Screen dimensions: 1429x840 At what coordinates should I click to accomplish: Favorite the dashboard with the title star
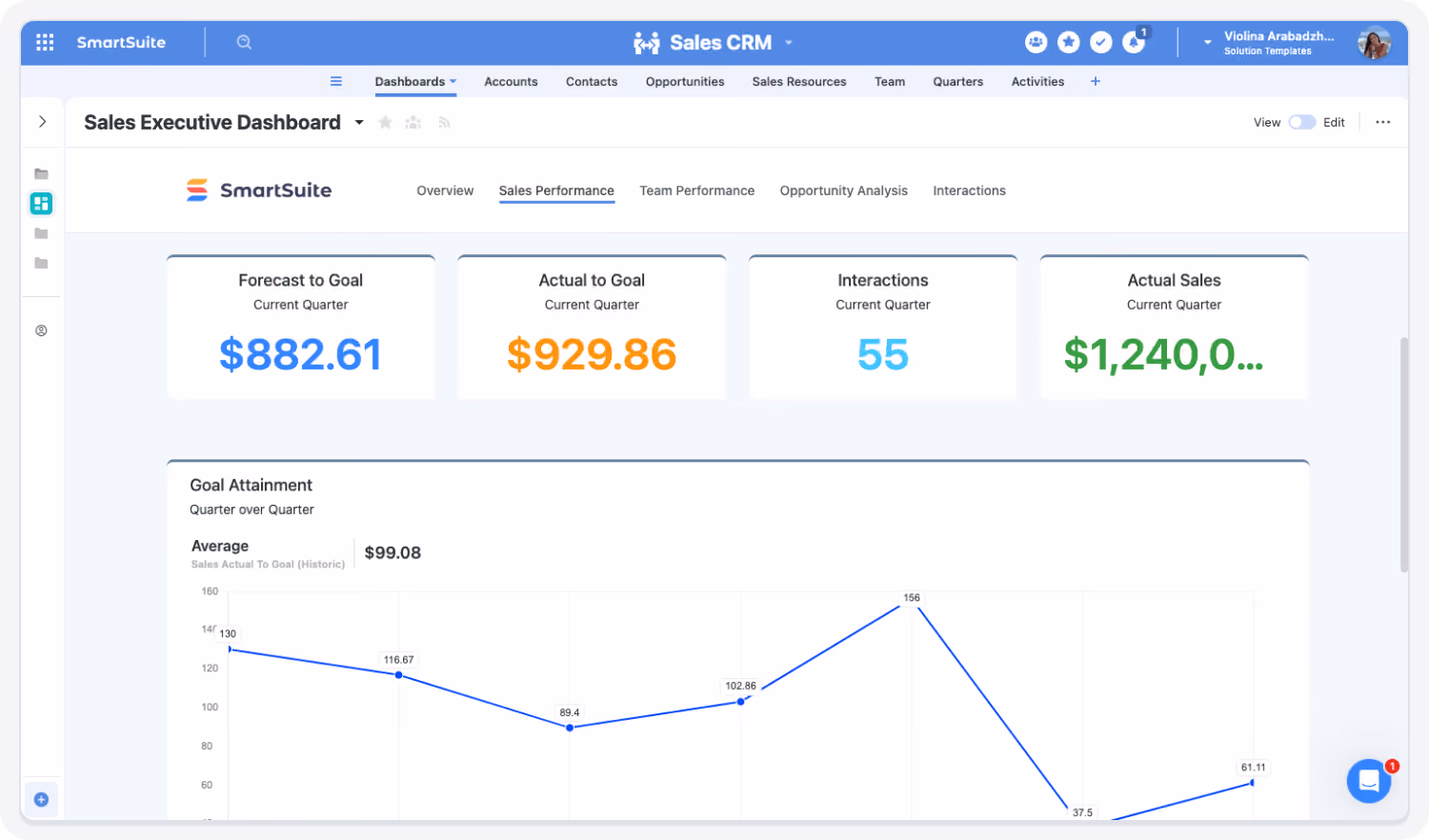(385, 123)
